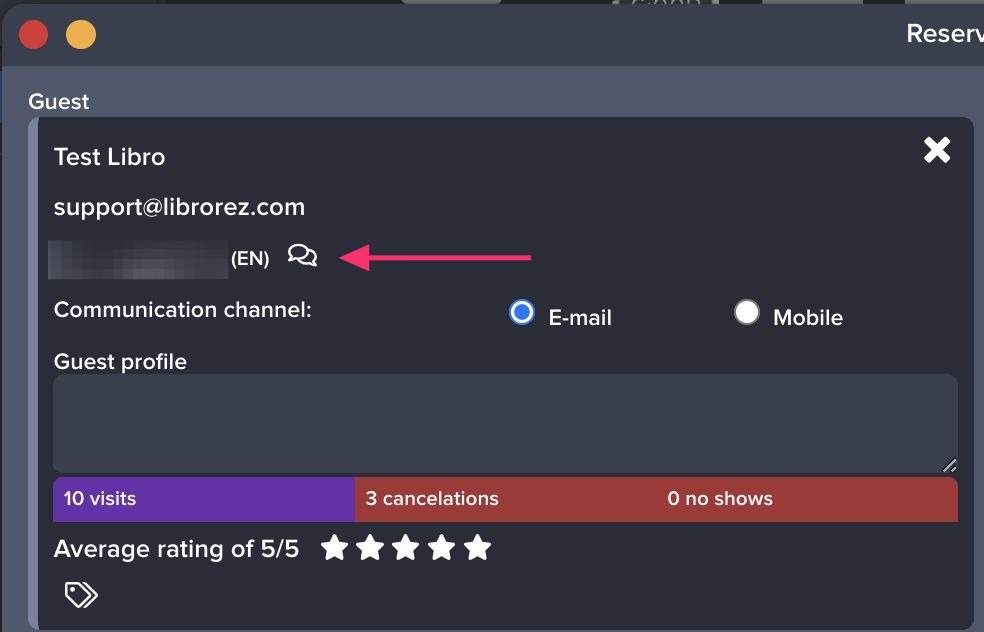Viewport: 984px width, 632px height.
Task: Minimize the window using the yellow button
Action: click(81, 35)
